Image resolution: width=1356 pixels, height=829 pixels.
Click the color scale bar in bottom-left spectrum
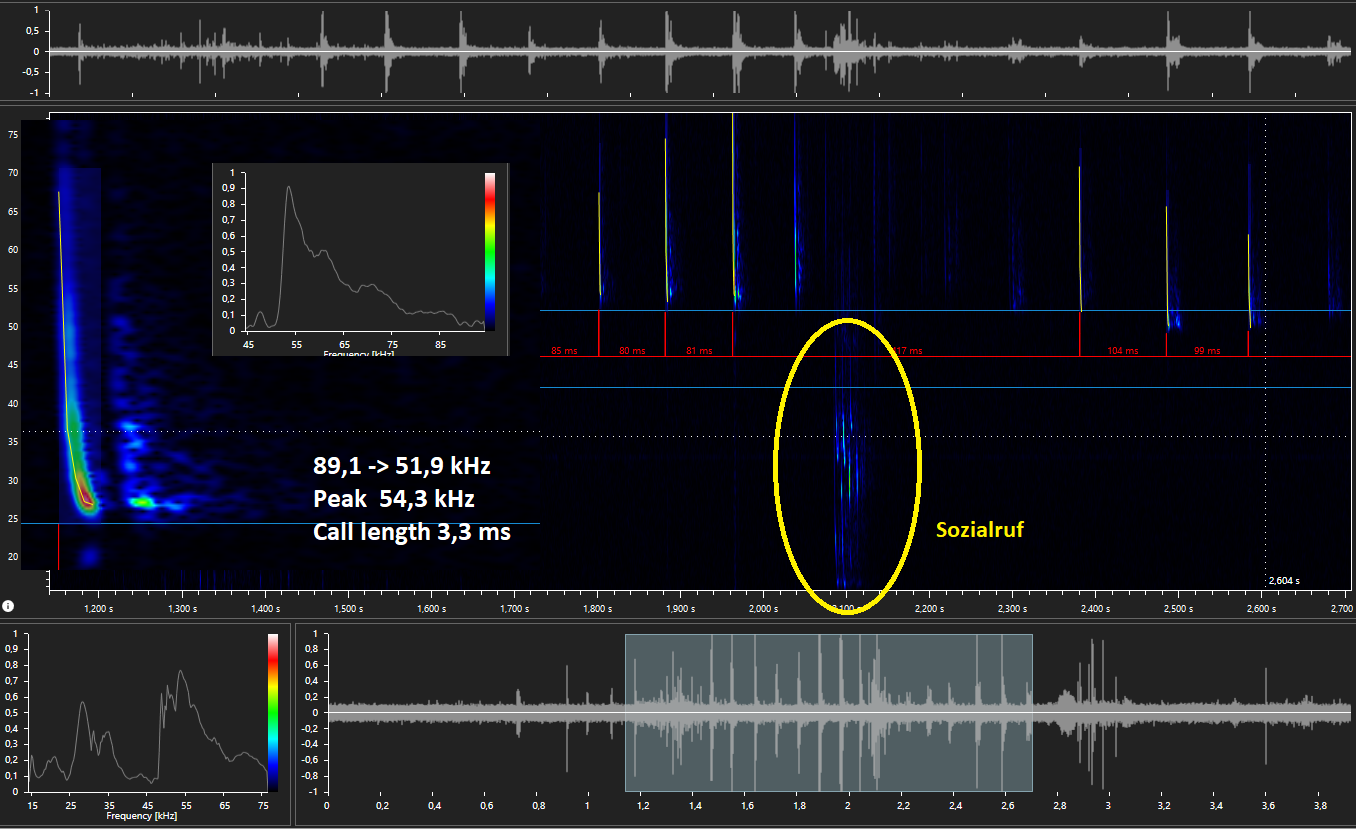point(273,711)
